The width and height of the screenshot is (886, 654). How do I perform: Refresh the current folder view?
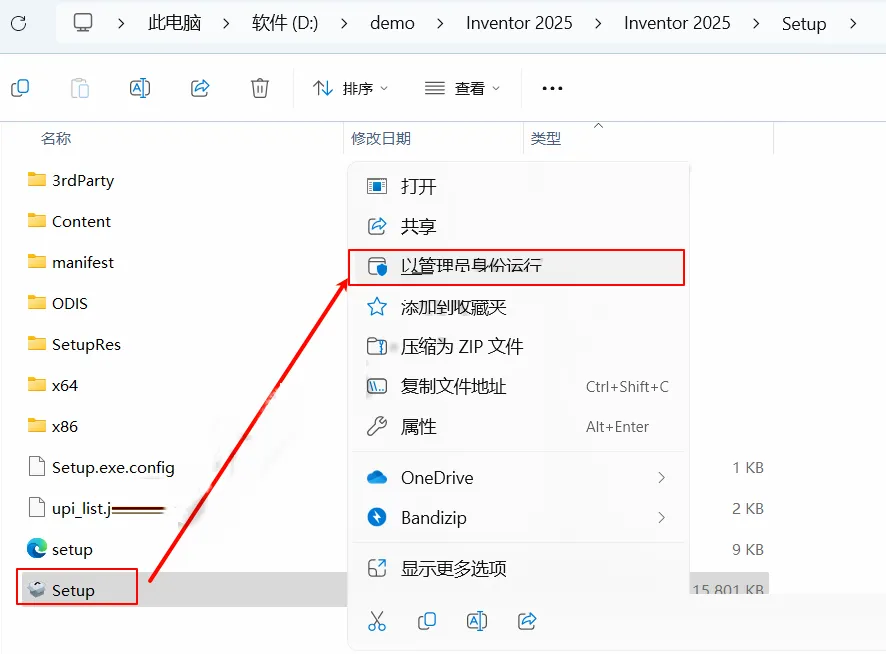(x=19, y=23)
